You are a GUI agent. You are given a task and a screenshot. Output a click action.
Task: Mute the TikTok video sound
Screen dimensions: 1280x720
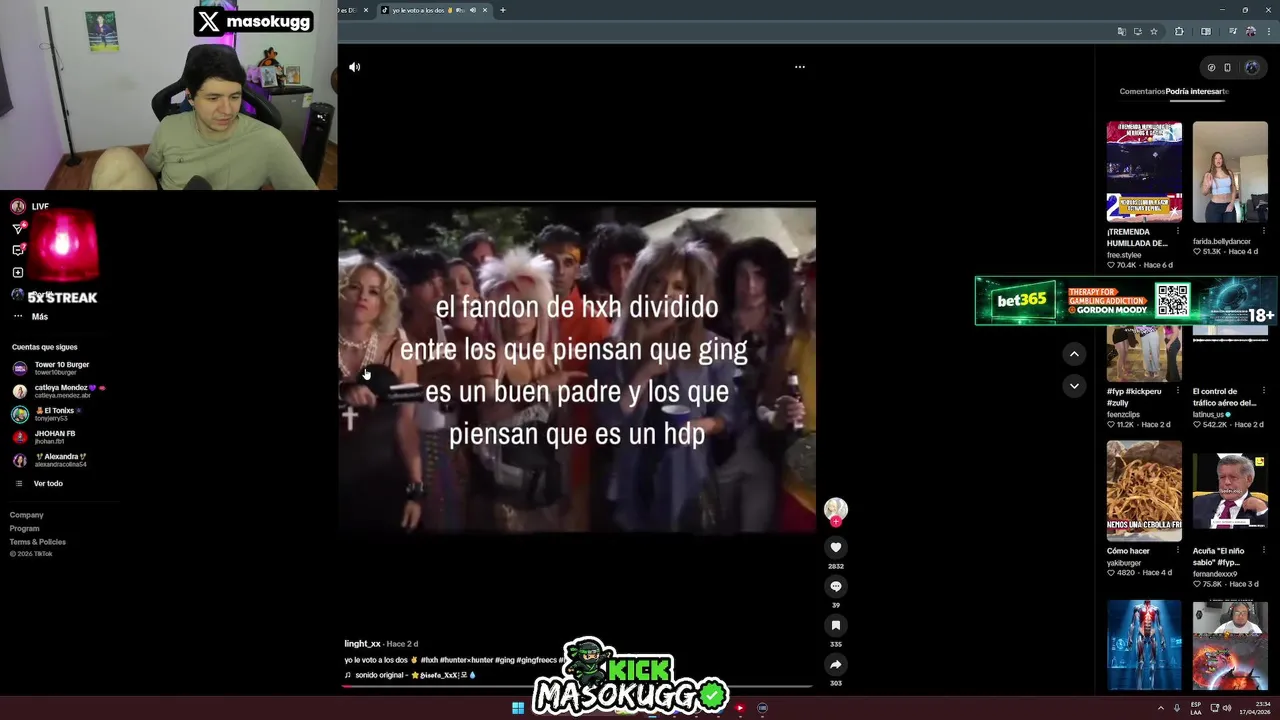click(x=354, y=67)
